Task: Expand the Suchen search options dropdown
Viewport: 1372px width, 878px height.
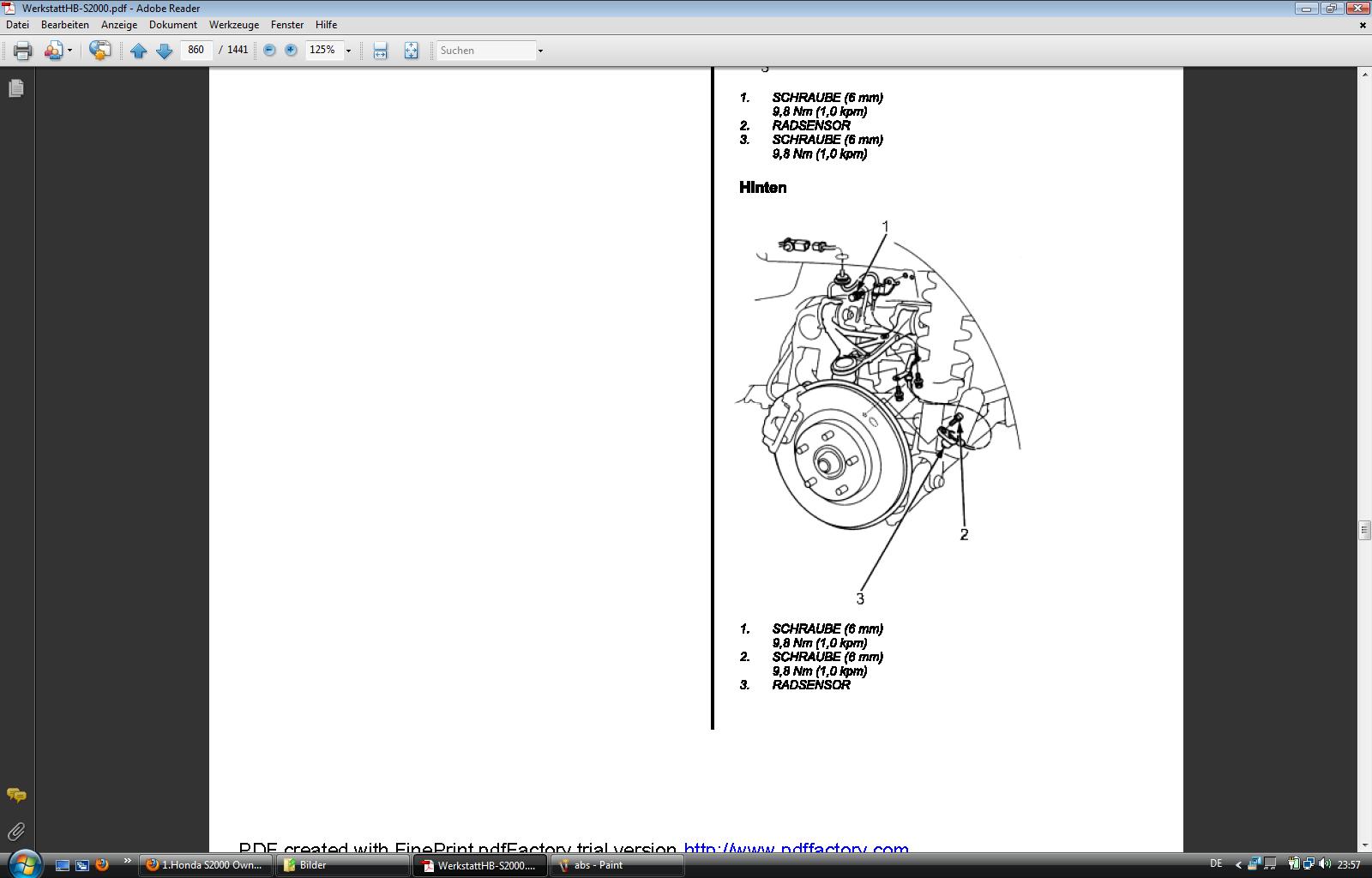Action: [540, 51]
